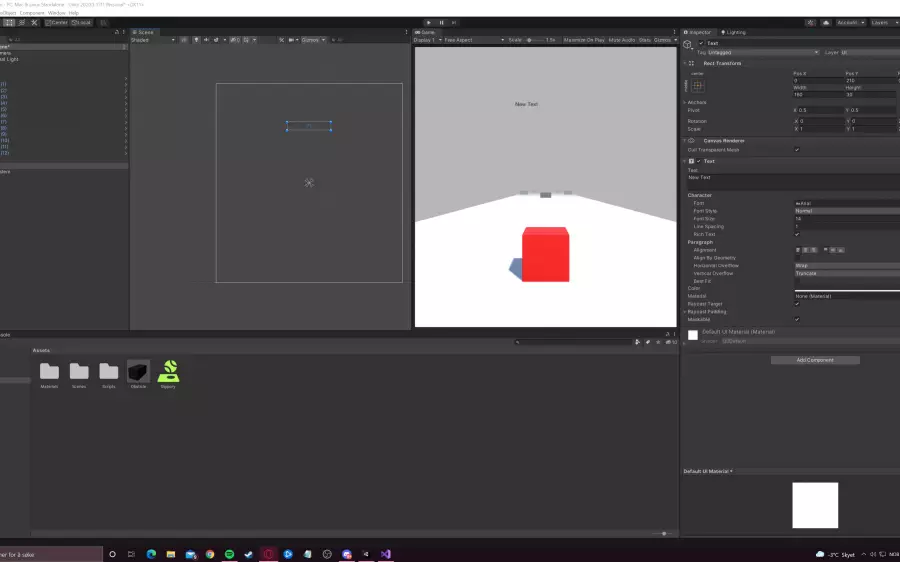Toggle the Rich Text checkbox
This screenshot has height=562, width=900.
coord(797,234)
